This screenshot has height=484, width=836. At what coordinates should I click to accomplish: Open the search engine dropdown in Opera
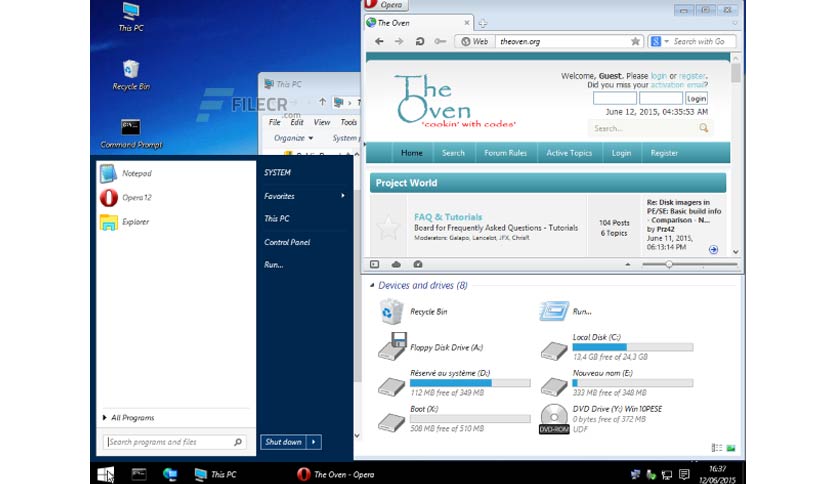[x=666, y=41]
